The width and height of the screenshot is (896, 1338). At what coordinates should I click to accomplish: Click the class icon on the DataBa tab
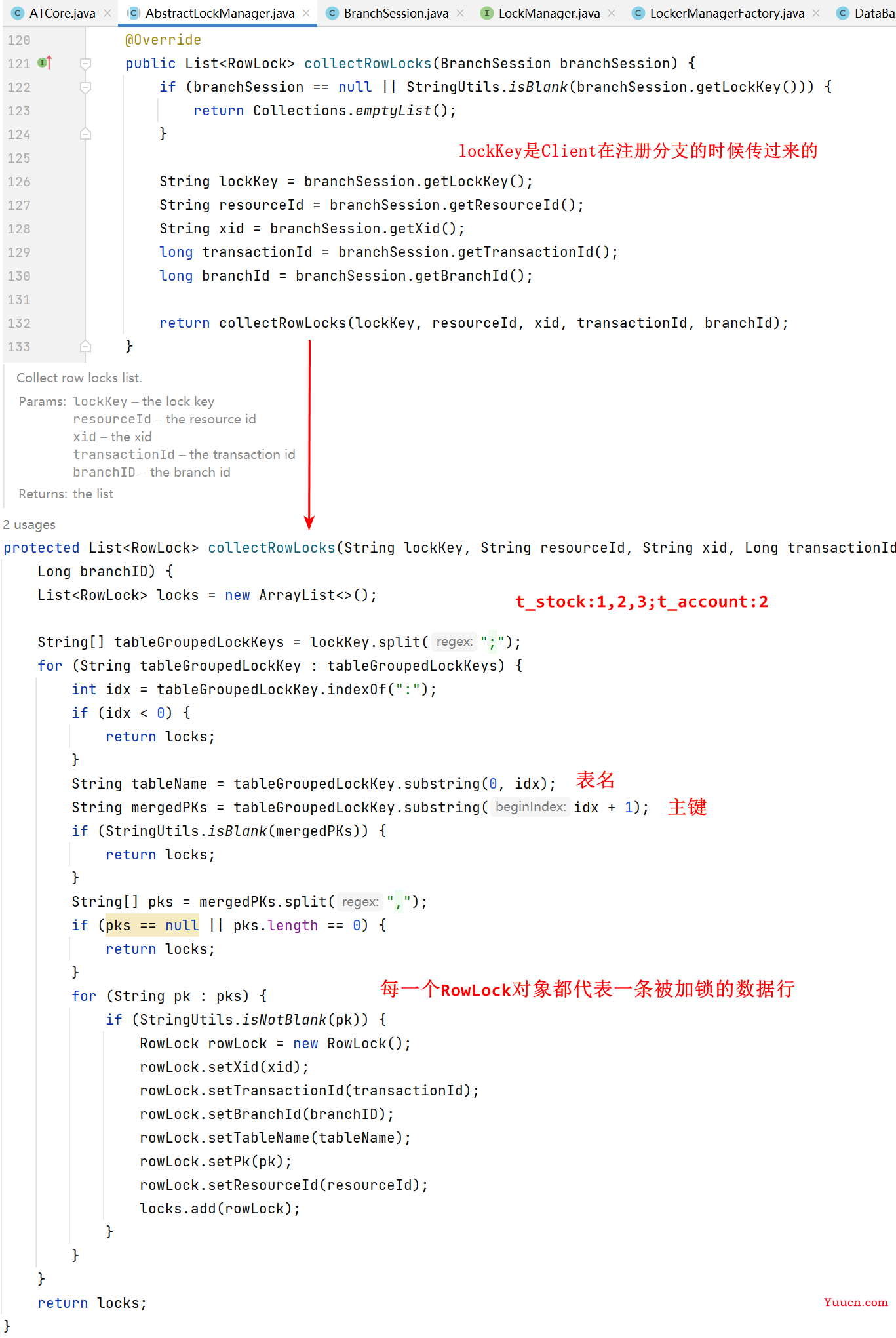[843, 13]
